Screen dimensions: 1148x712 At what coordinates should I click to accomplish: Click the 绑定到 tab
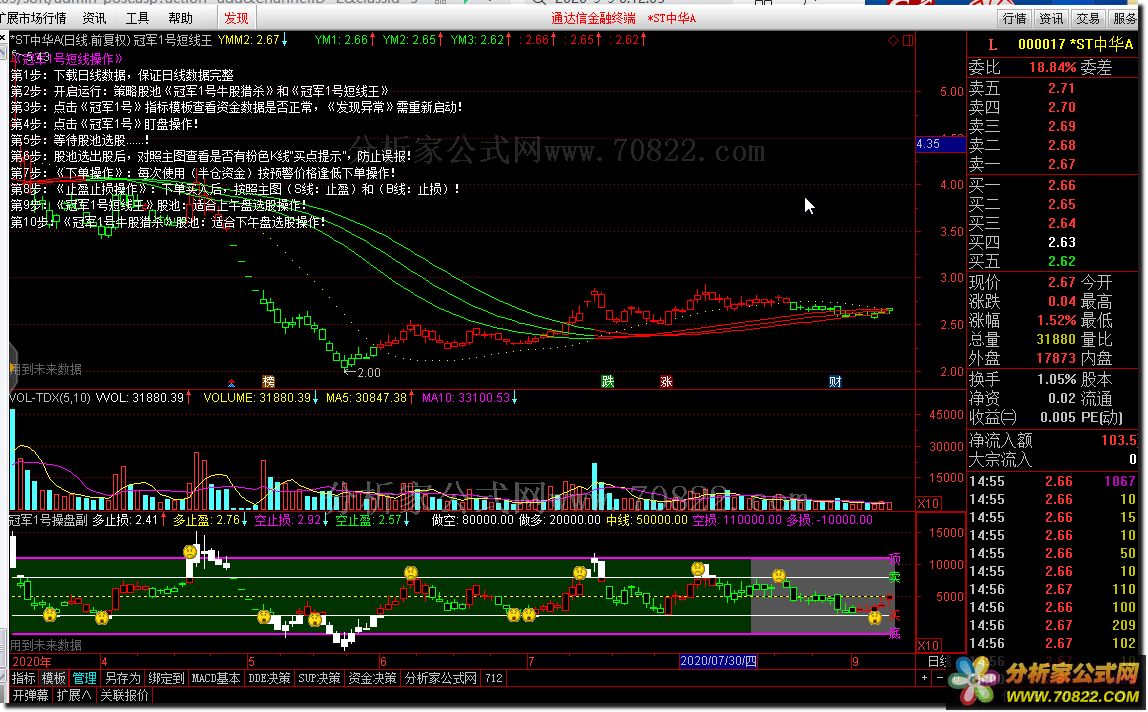pyautogui.click(x=166, y=678)
